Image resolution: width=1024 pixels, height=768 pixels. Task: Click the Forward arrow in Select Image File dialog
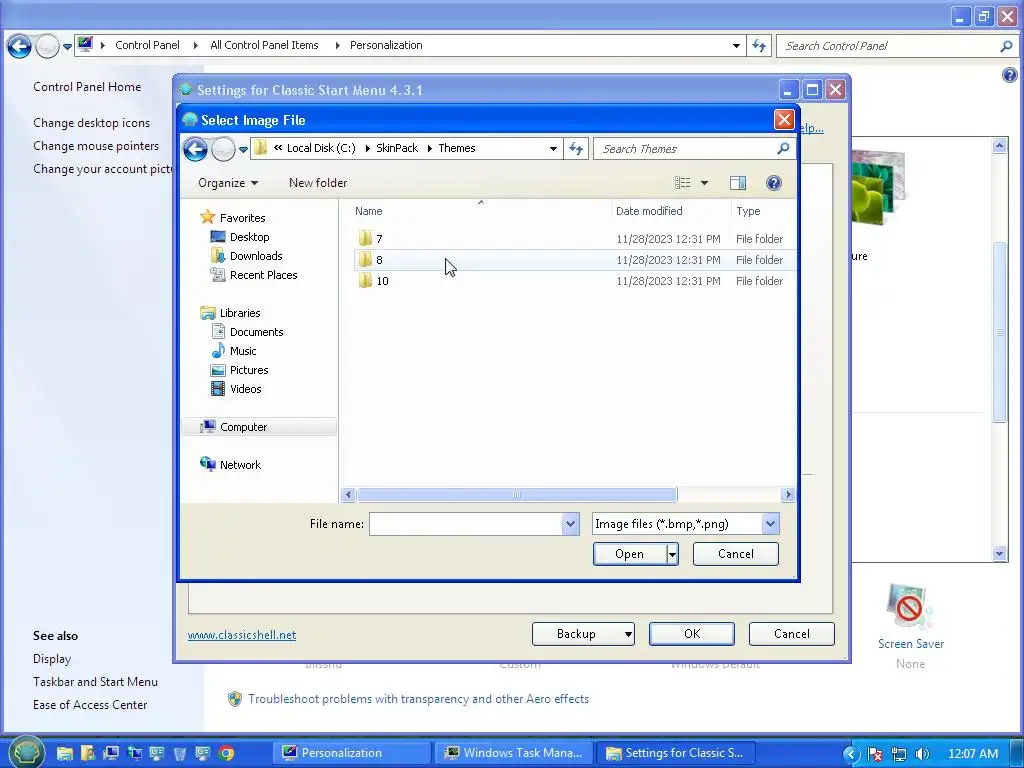click(223, 149)
